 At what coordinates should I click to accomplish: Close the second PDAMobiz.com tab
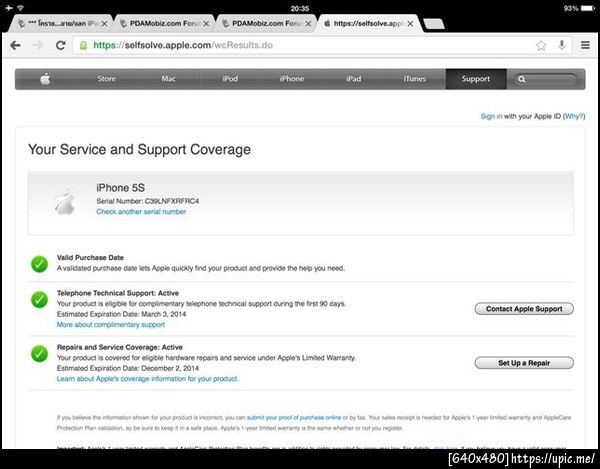click(206, 24)
